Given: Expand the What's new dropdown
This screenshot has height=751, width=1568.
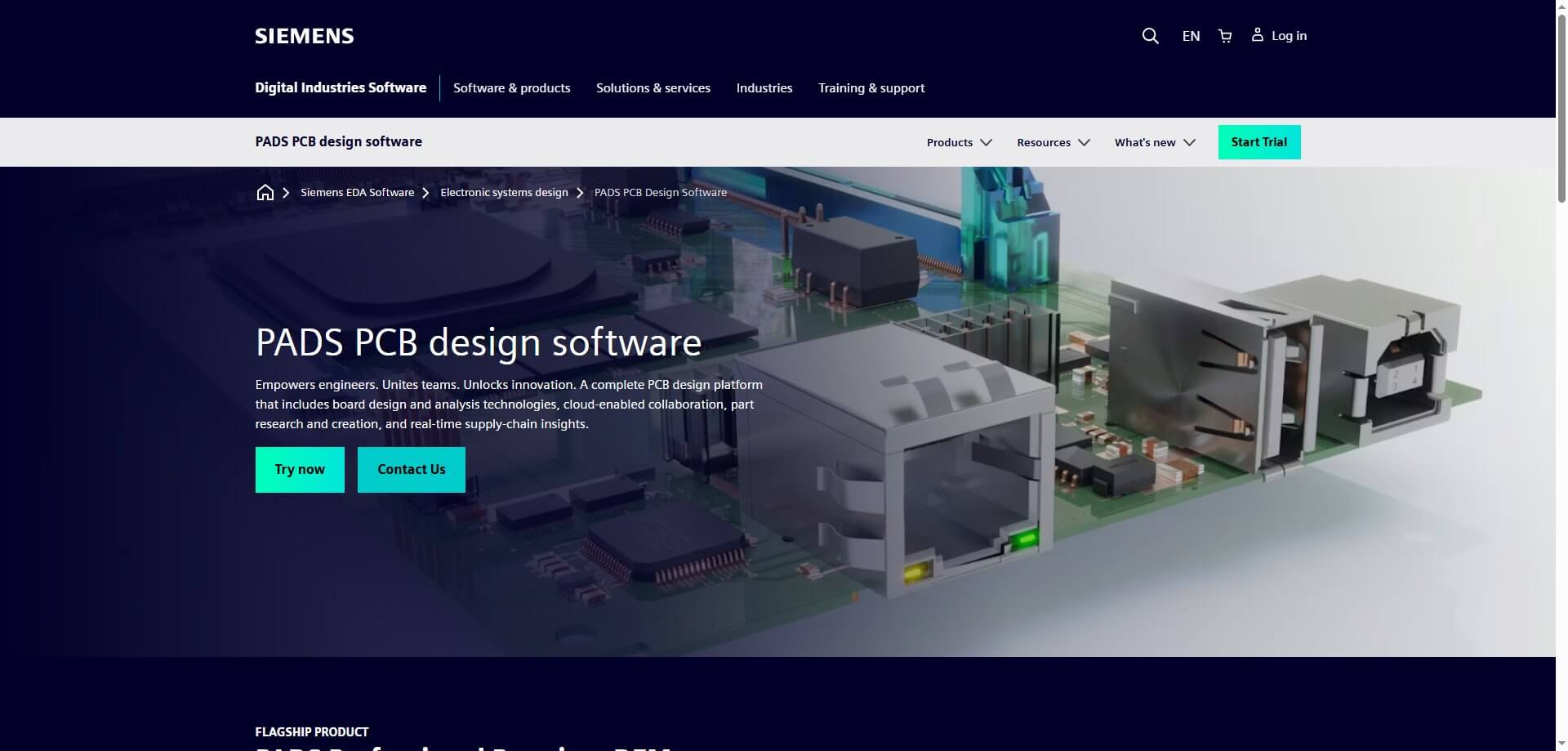Looking at the screenshot, I should [x=1155, y=142].
